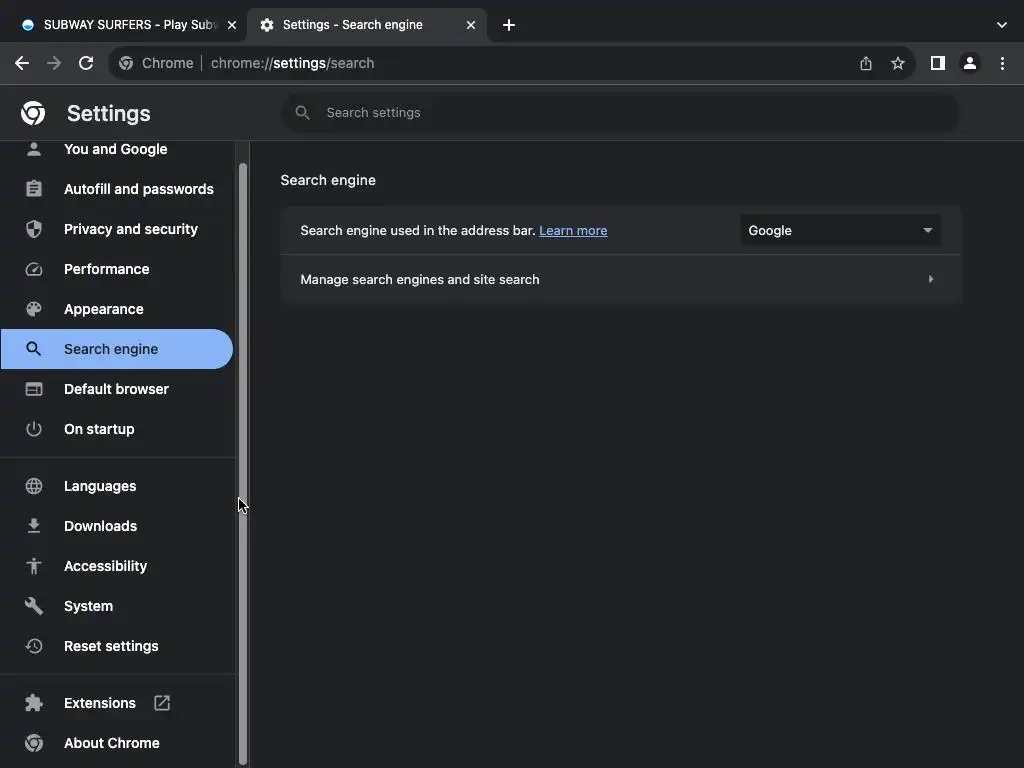Open the About Chrome page

(x=111, y=743)
